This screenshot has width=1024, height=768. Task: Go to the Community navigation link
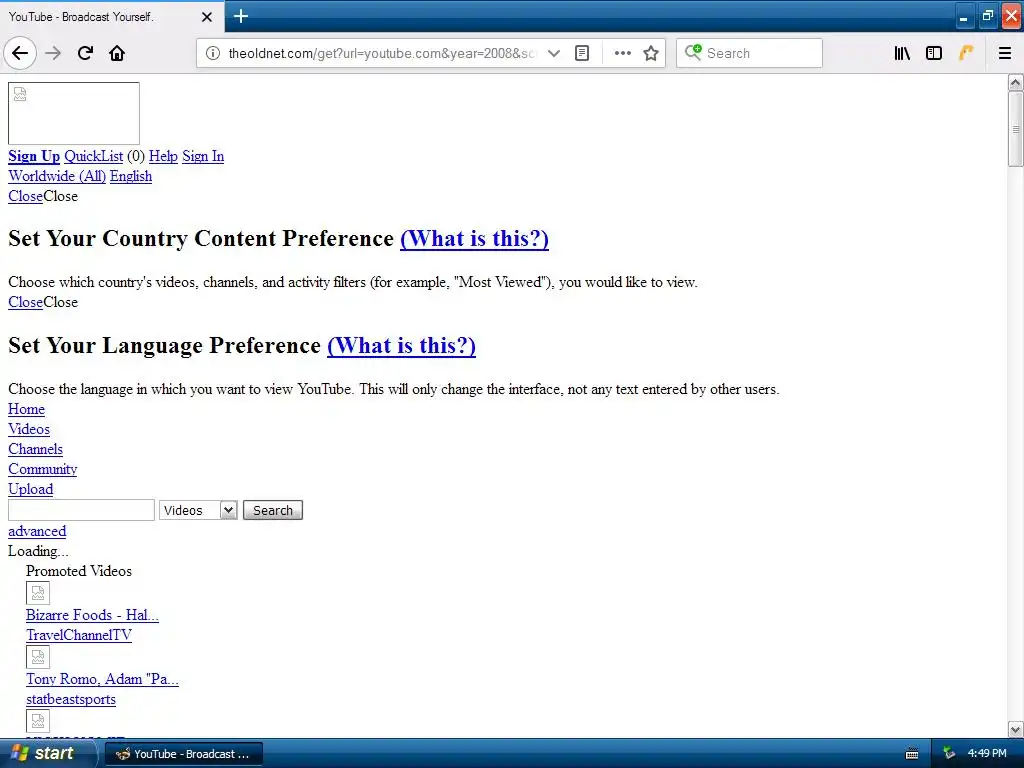(42, 469)
